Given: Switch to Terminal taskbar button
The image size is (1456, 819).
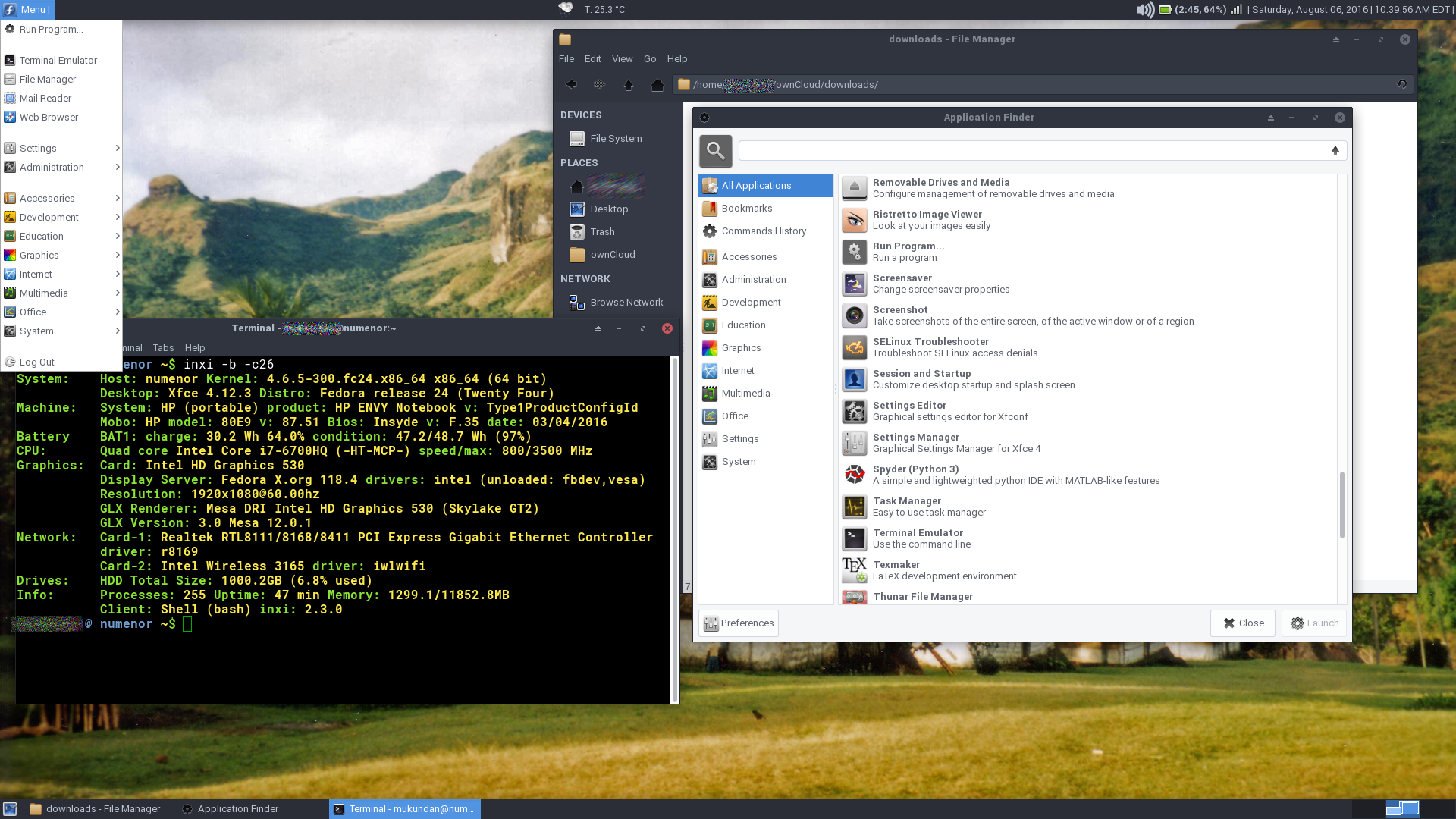Looking at the screenshot, I should point(404,809).
